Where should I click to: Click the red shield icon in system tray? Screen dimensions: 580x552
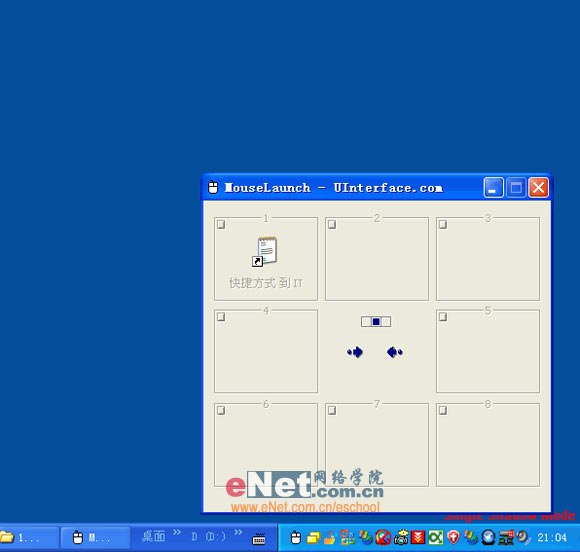[x=453, y=538]
